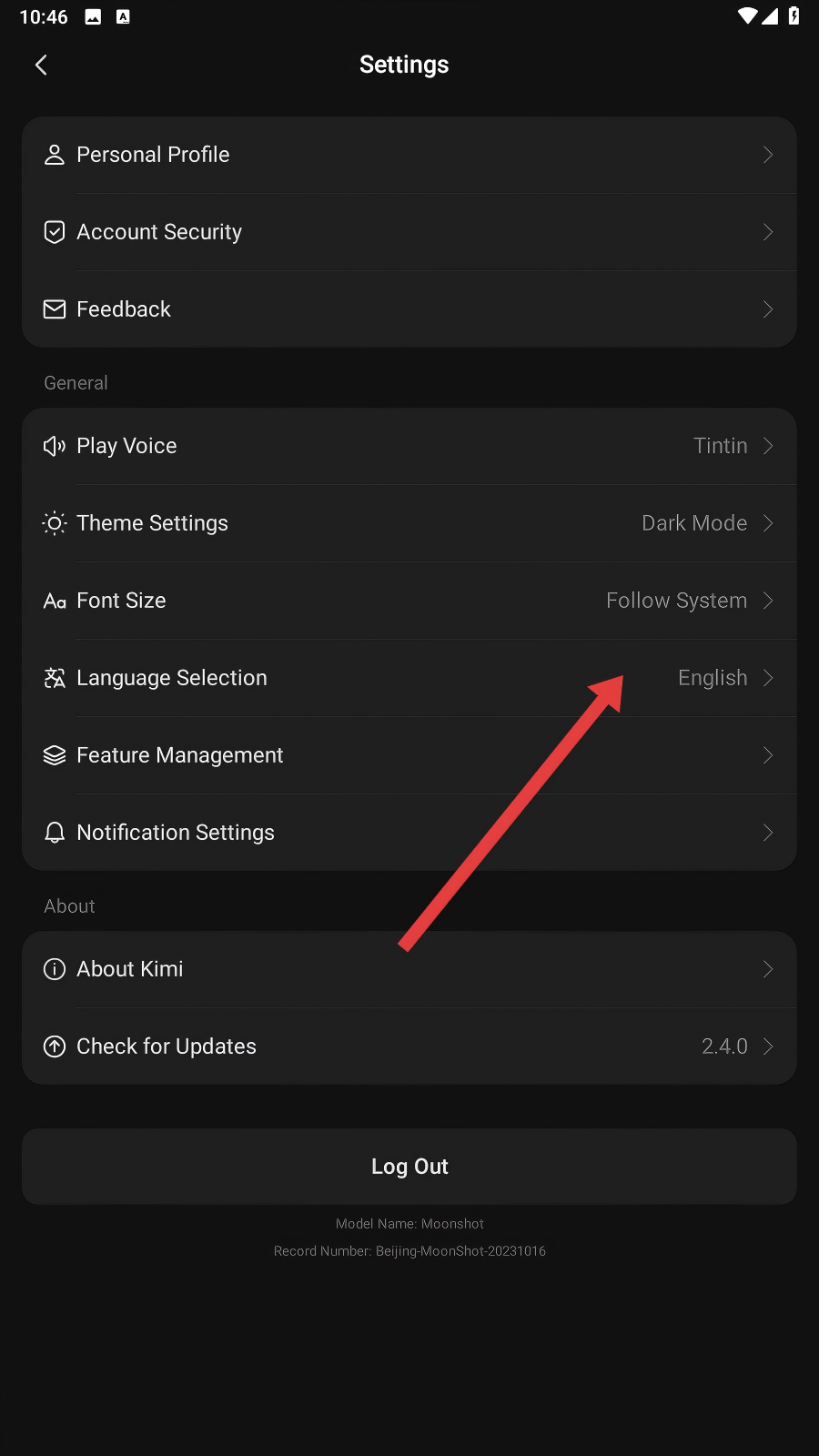Image resolution: width=819 pixels, height=1456 pixels.
Task: Tap the Notification Settings bell icon
Action: point(55,833)
